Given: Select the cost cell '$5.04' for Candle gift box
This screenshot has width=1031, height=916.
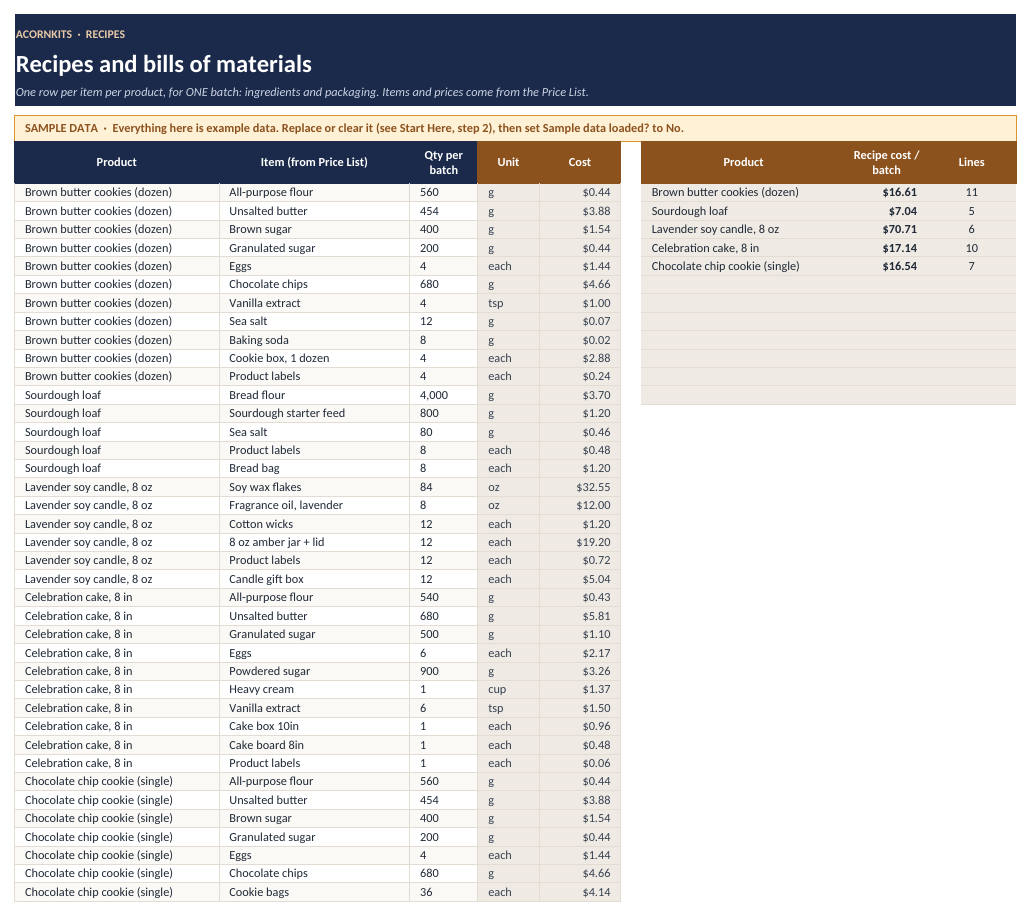Looking at the screenshot, I should click(579, 579).
